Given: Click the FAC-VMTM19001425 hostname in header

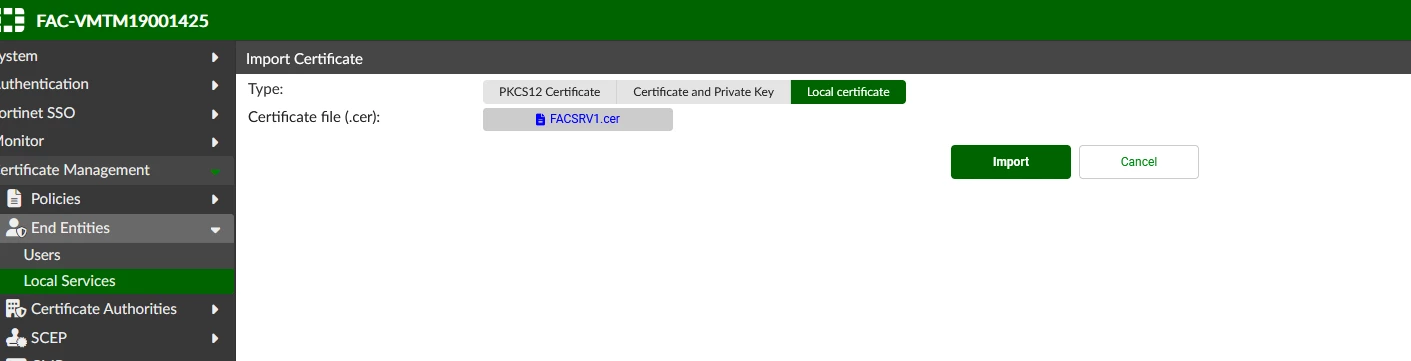Looking at the screenshot, I should coord(122,21).
